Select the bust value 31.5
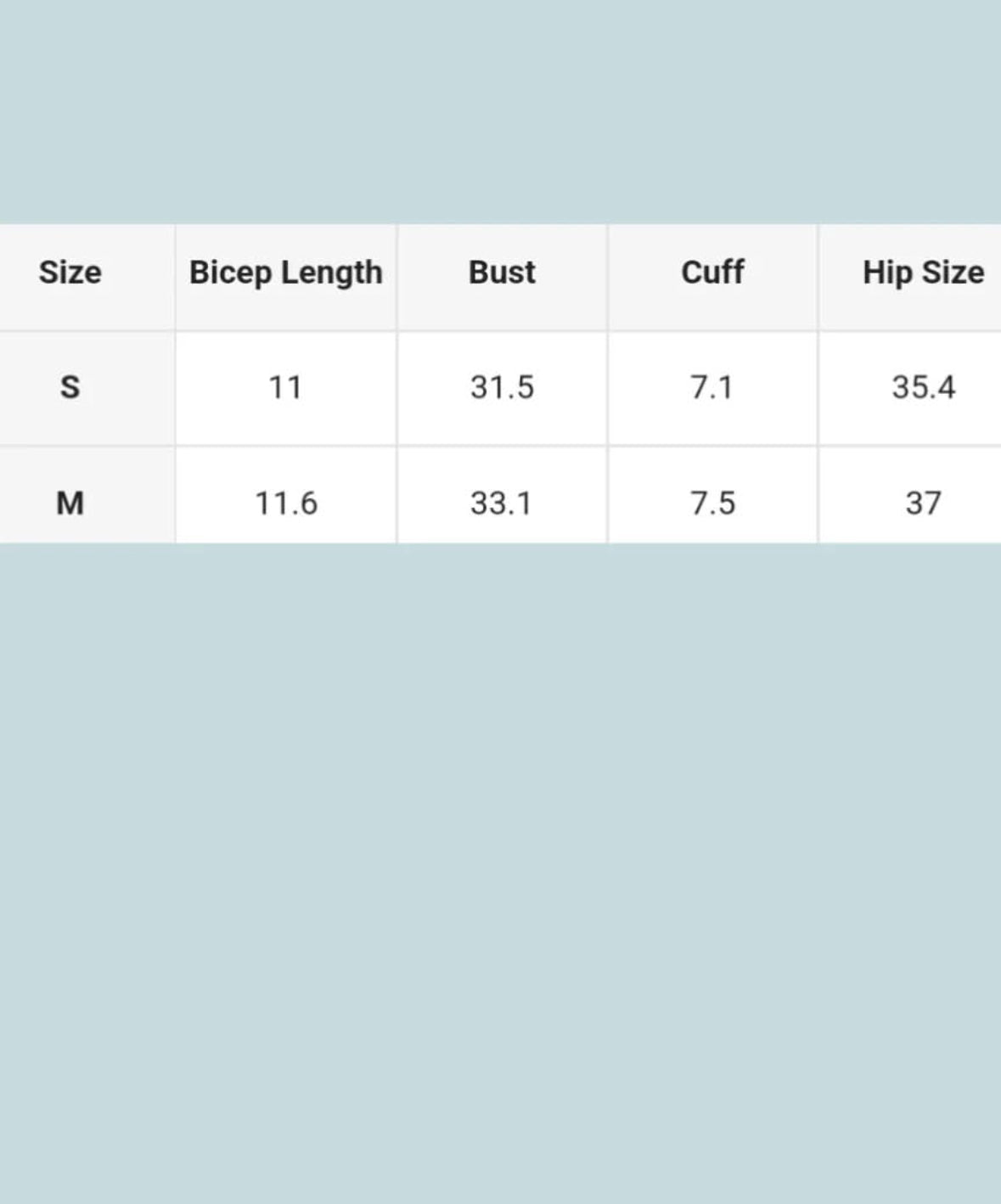 [x=502, y=387]
